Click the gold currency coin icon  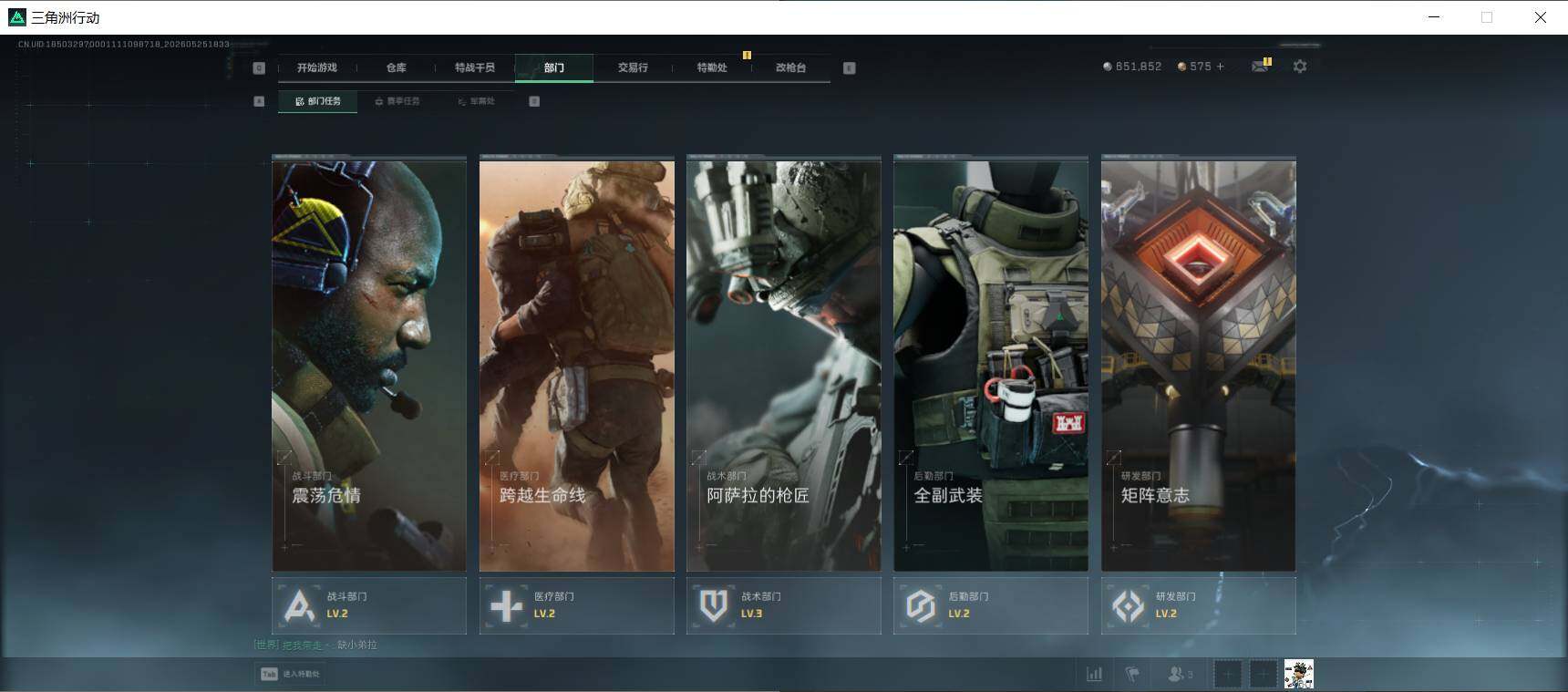(x=1181, y=67)
